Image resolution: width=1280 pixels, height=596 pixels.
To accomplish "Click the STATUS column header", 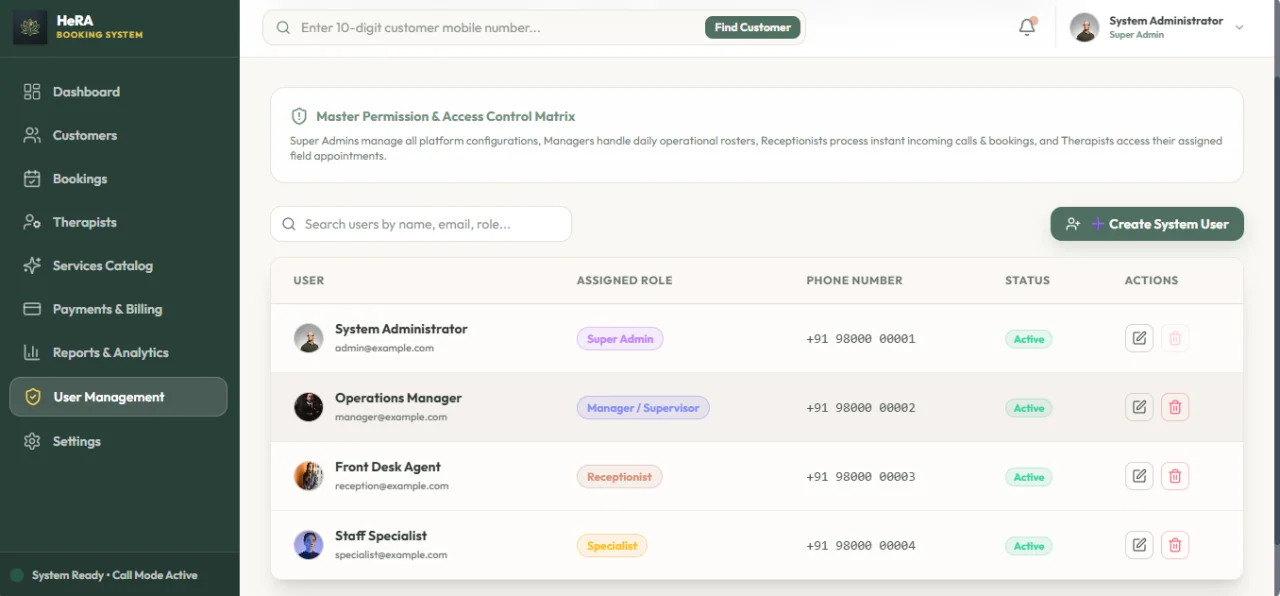I will tap(1027, 281).
